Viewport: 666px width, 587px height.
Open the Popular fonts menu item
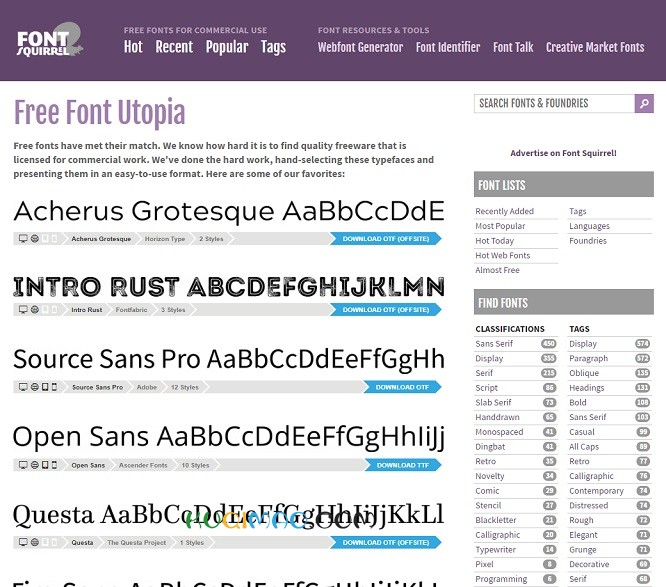coord(227,47)
